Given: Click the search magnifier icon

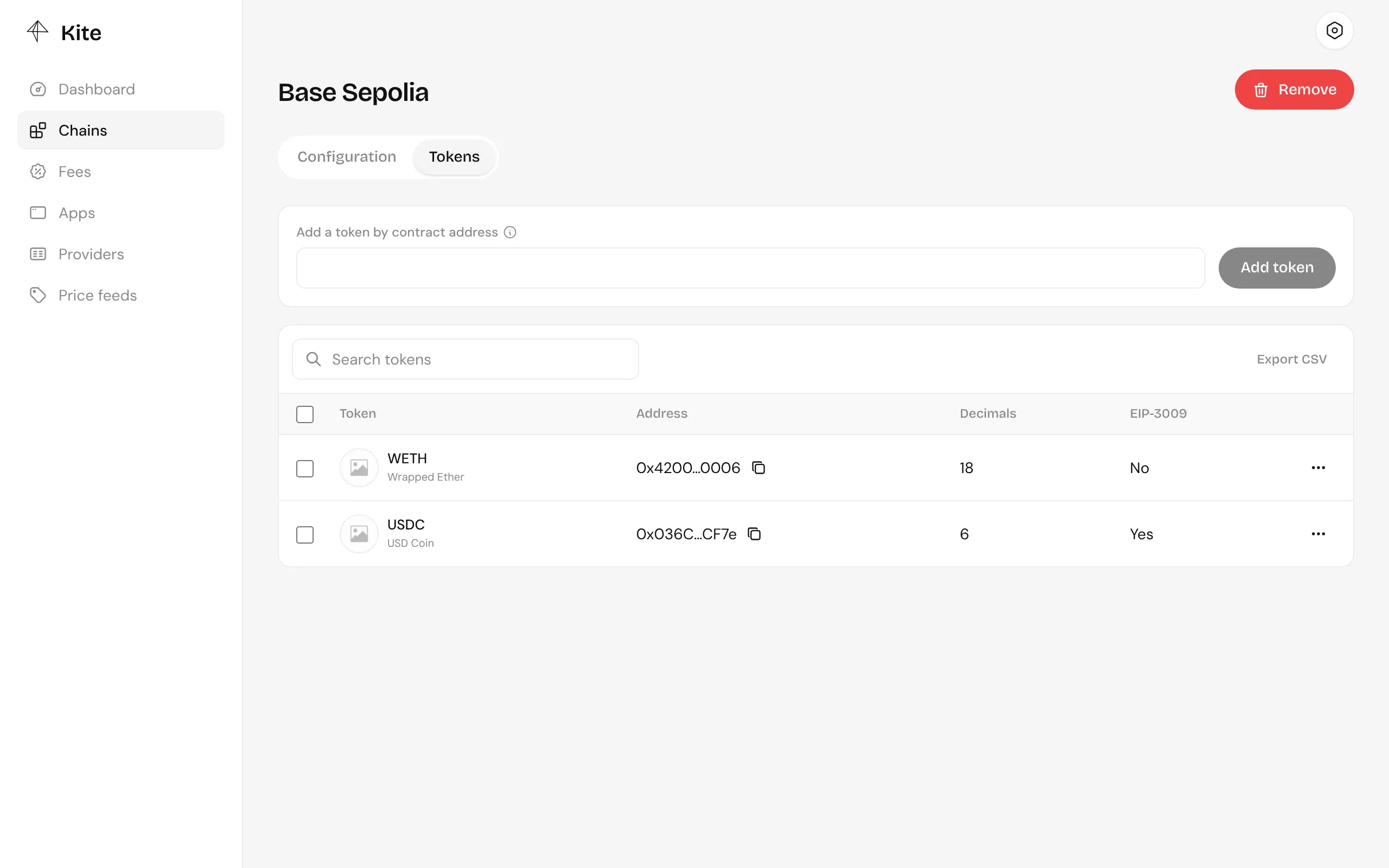Looking at the screenshot, I should (x=314, y=359).
